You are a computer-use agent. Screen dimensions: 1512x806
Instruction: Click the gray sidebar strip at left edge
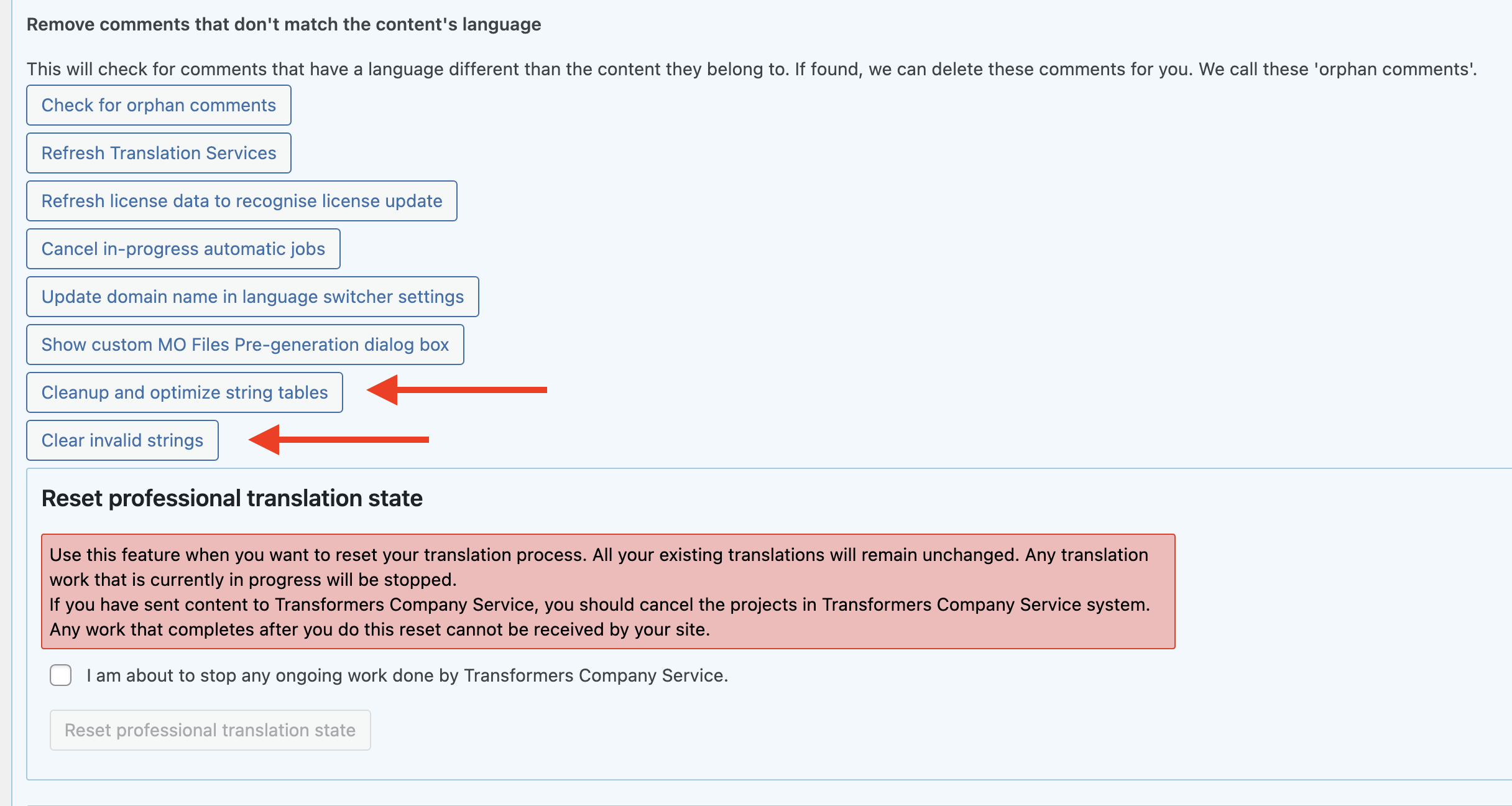6,403
